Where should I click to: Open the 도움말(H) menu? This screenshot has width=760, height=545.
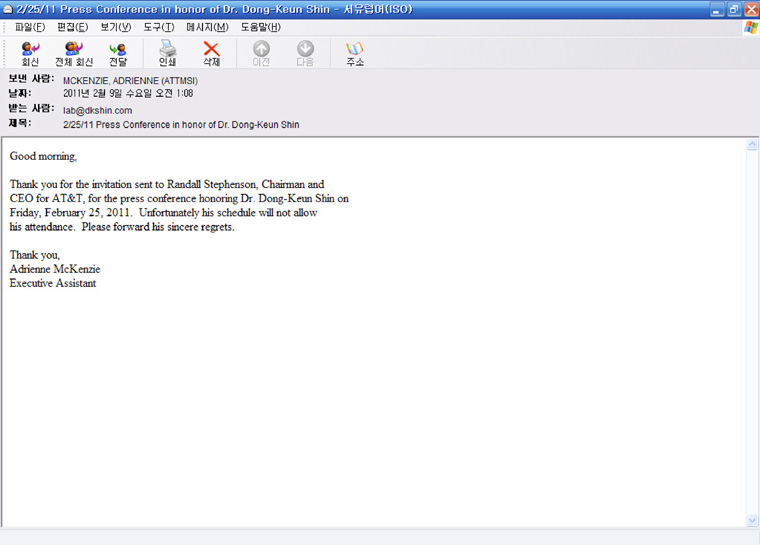coord(261,27)
